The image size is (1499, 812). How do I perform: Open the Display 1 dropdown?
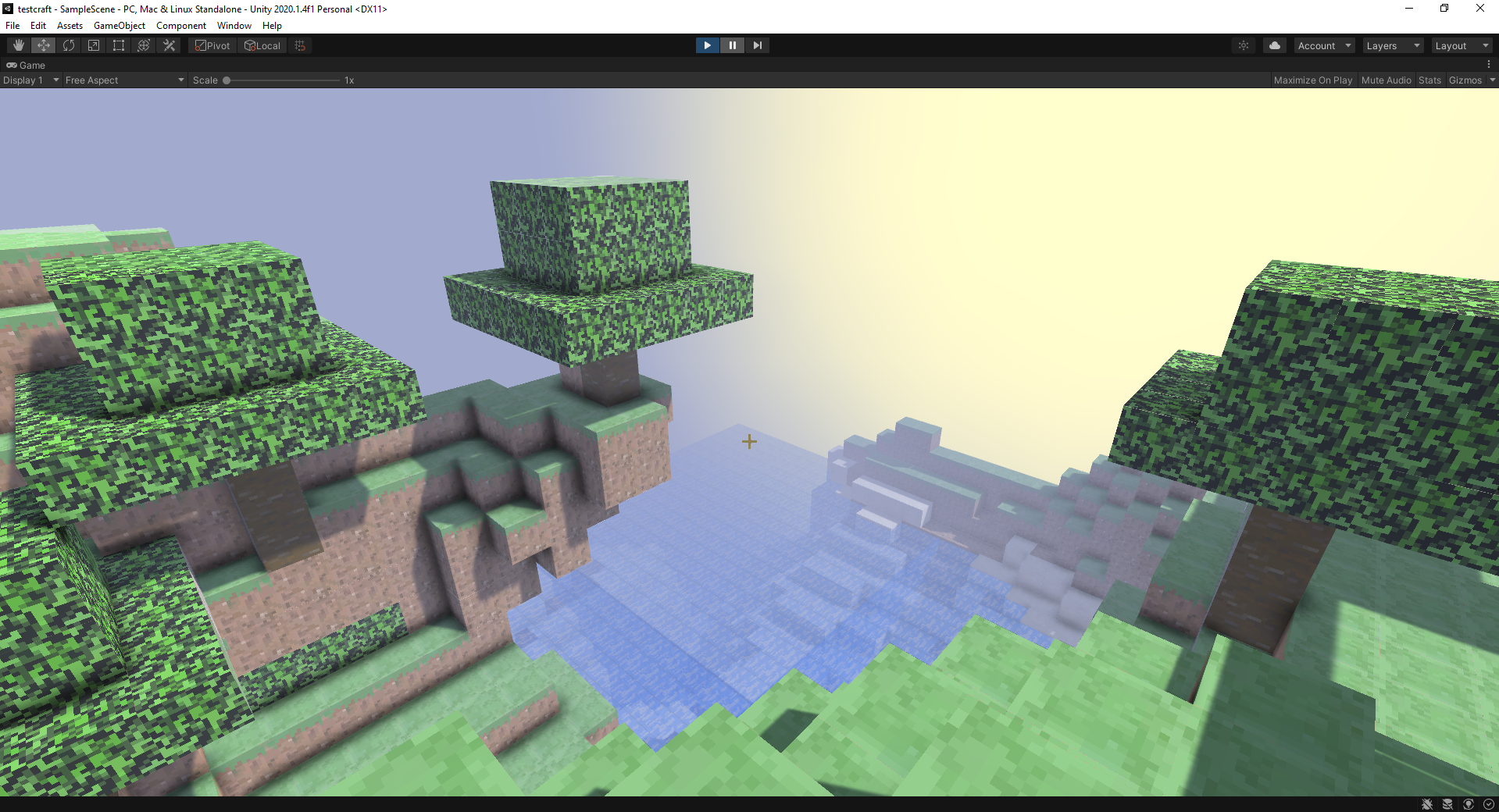coord(30,80)
